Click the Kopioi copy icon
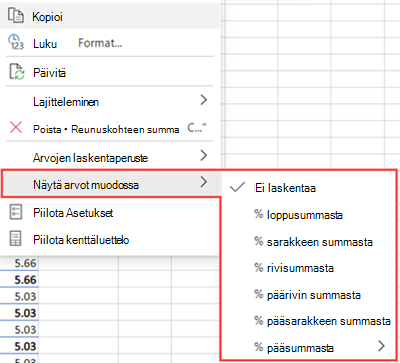 [x=16, y=16]
